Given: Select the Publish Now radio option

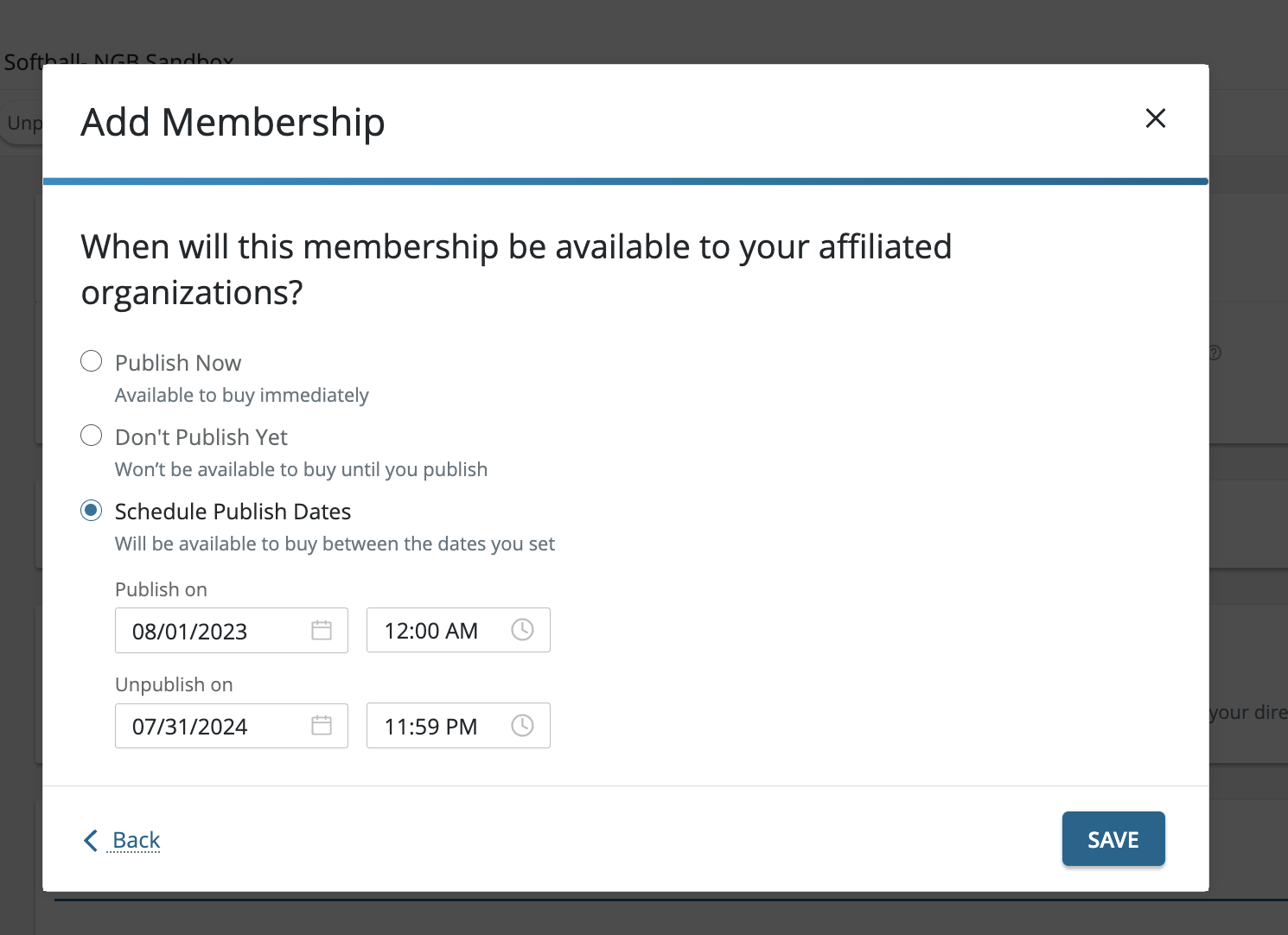Looking at the screenshot, I should click(92, 361).
